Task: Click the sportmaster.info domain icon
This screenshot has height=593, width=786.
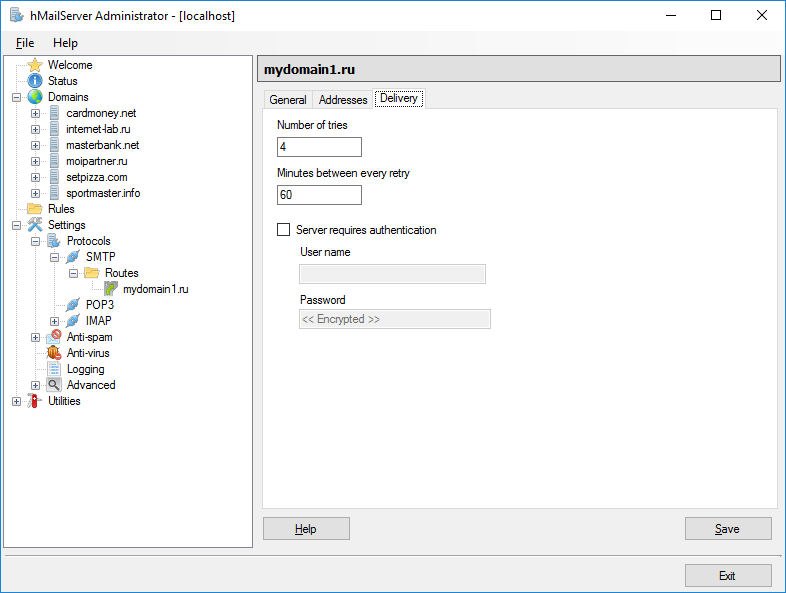Action: 54,193
